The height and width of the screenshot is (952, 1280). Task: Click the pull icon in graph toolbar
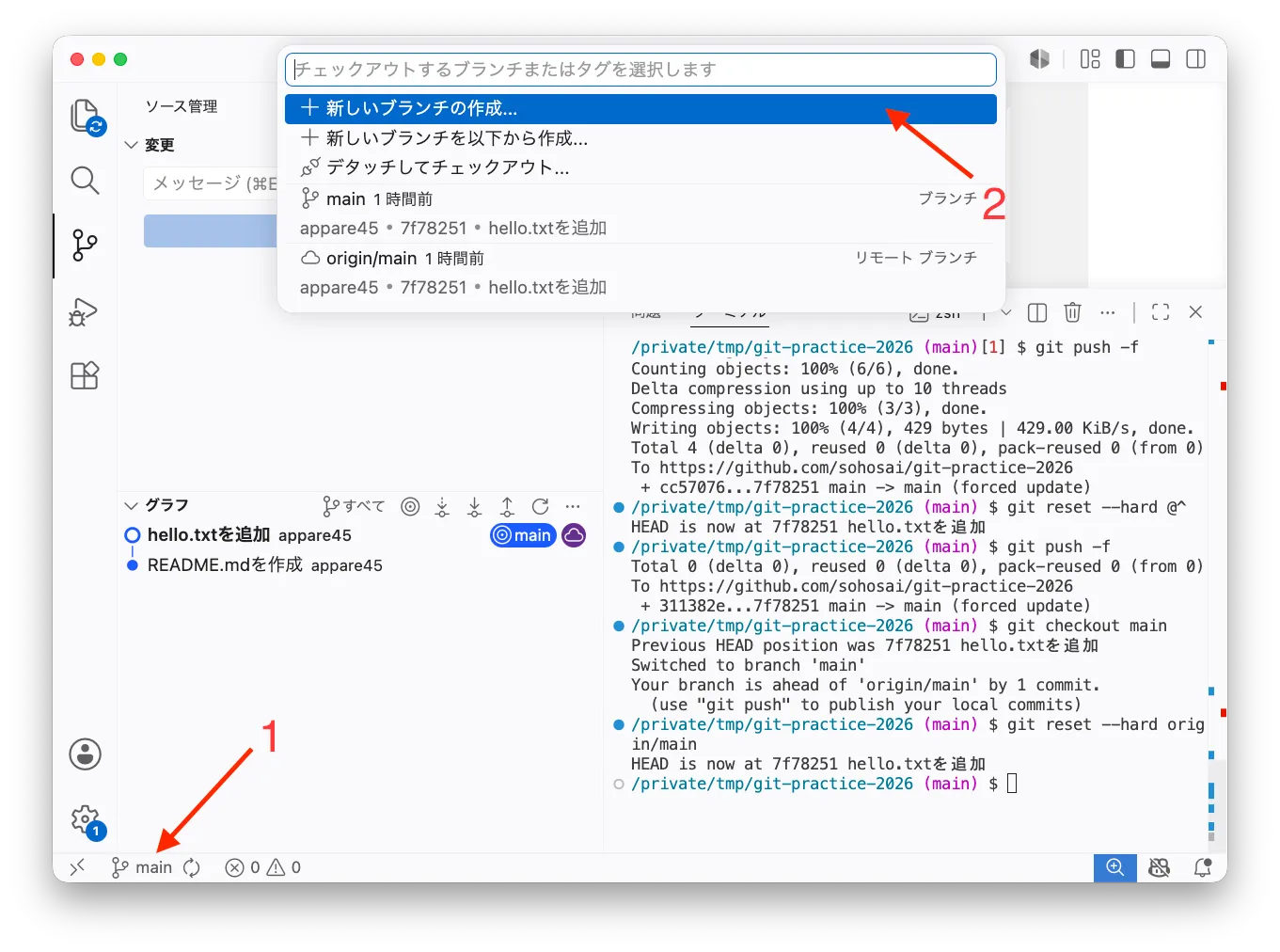click(474, 506)
